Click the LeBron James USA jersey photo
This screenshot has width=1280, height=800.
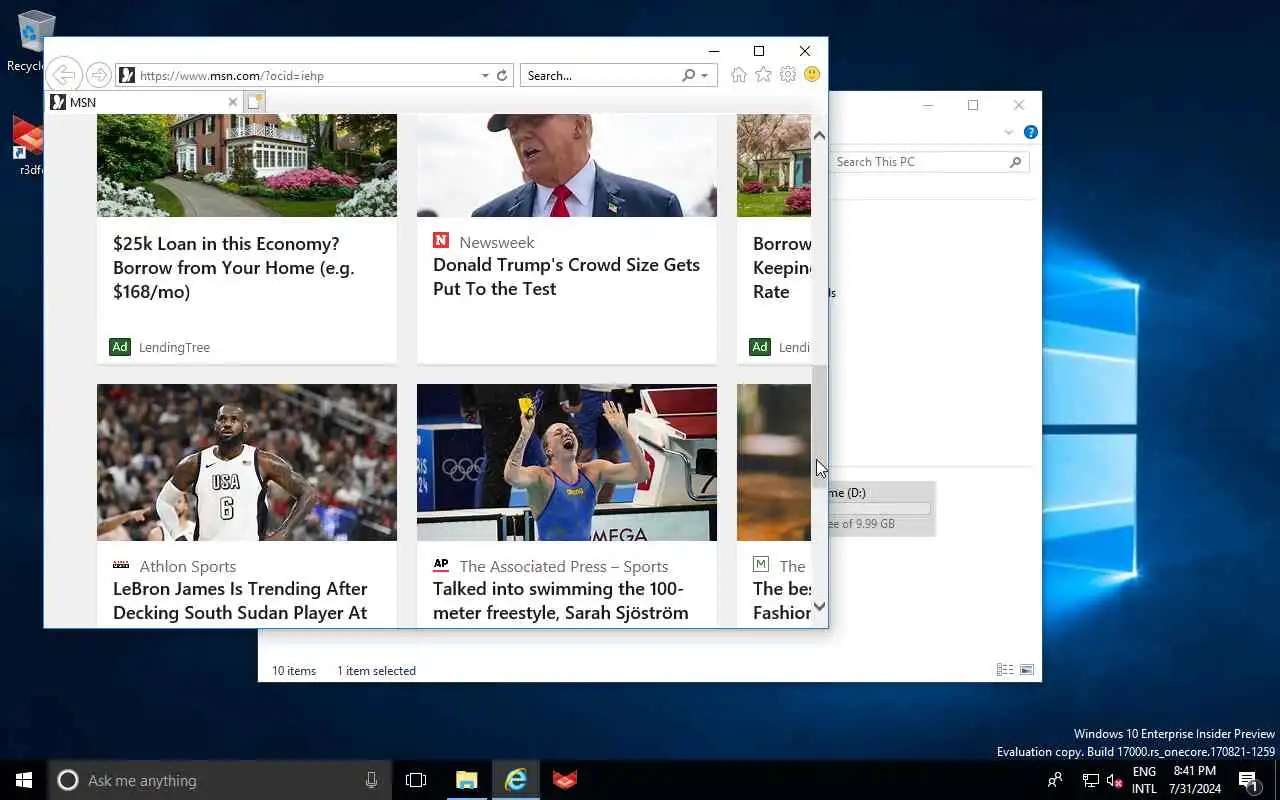pyautogui.click(x=247, y=462)
